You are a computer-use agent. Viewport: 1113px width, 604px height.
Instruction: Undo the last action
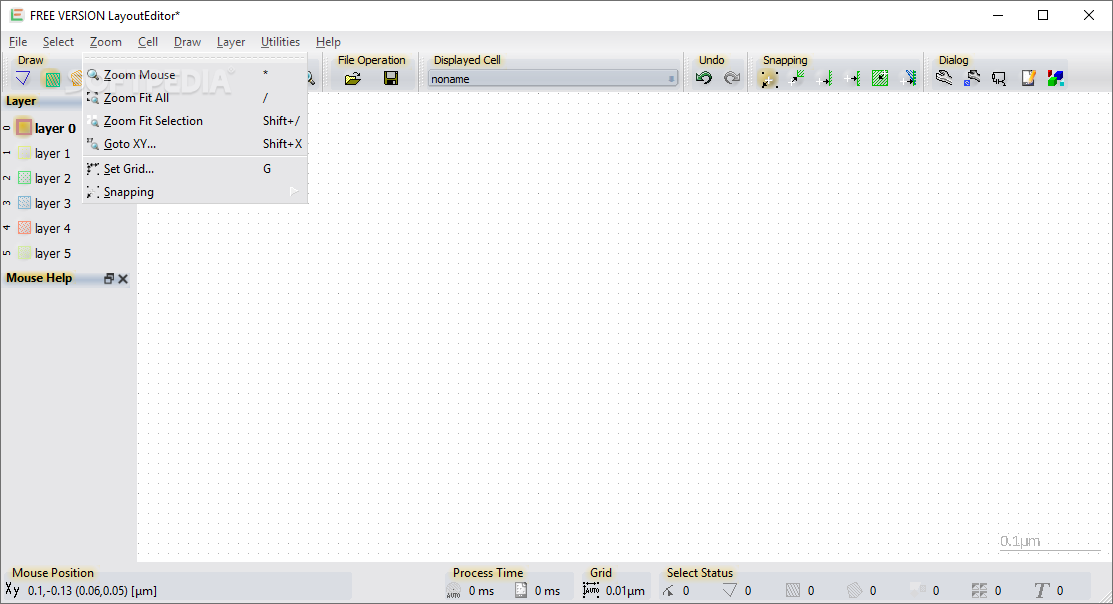coord(703,78)
